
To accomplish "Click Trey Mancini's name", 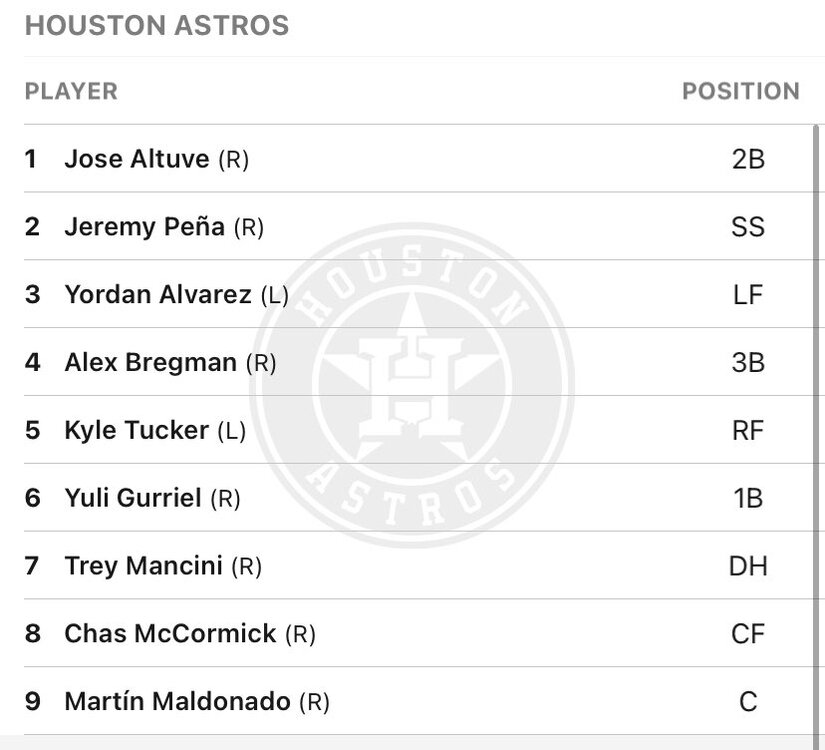I will 143,566.
